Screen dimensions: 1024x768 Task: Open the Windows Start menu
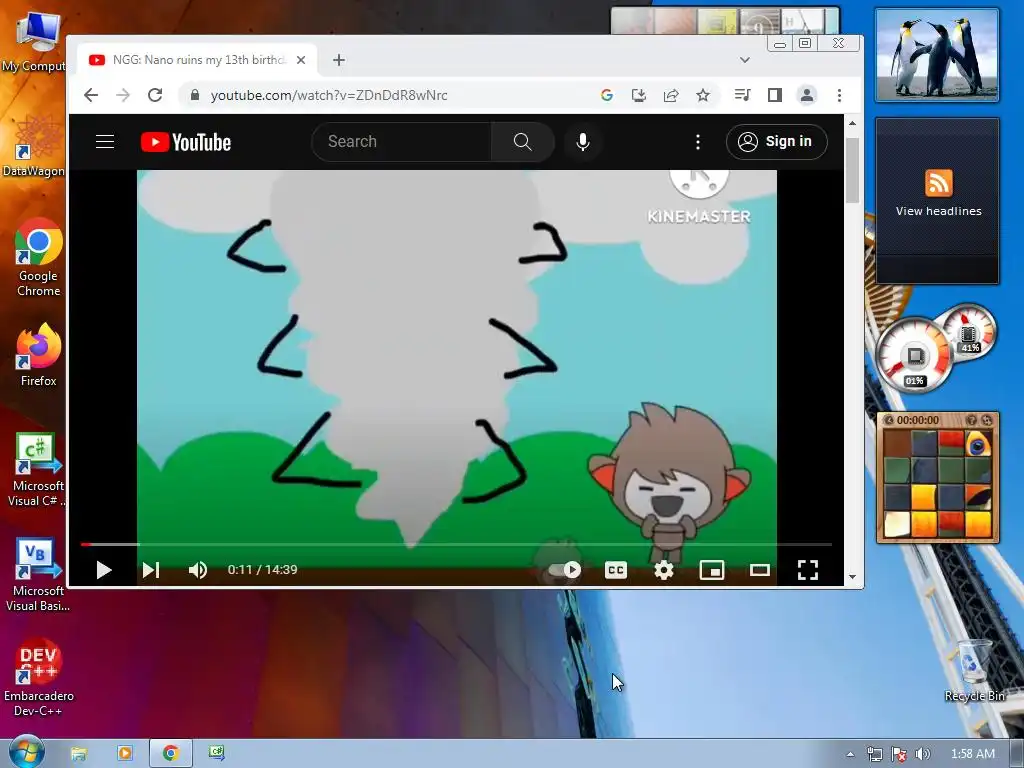pyautogui.click(x=26, y=752)
